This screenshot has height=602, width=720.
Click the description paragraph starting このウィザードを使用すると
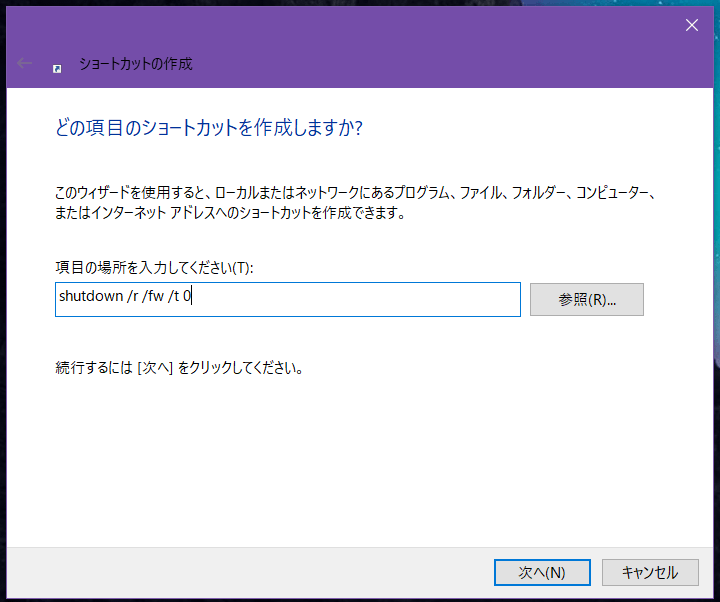point(354,203)
